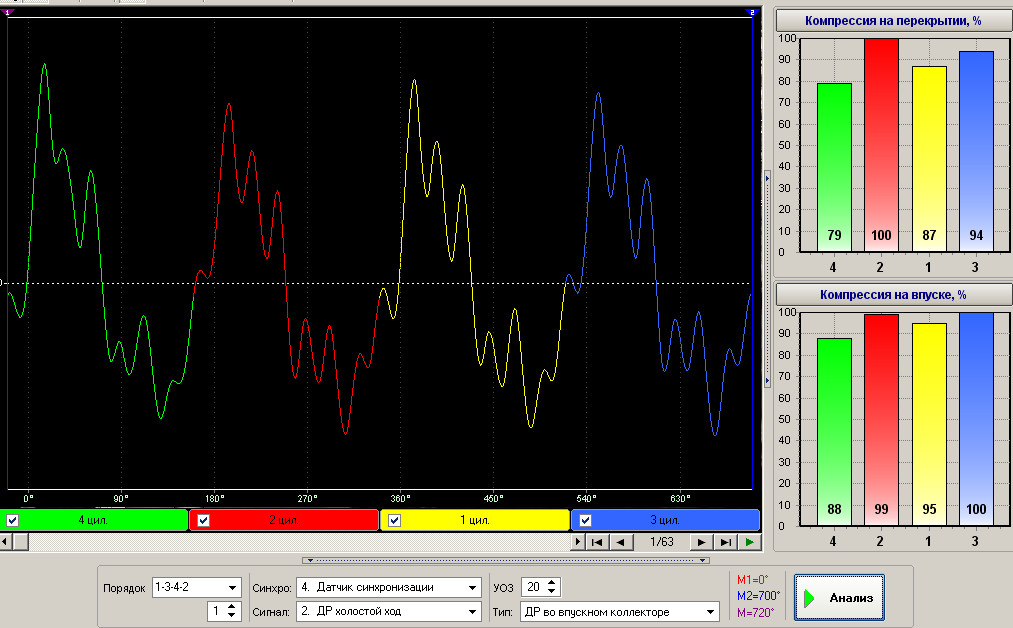The width and height of the screenshot is (1013, 628).
Task: Decrease the value 1 spinner below Порядок
Action: pos(231,615)
